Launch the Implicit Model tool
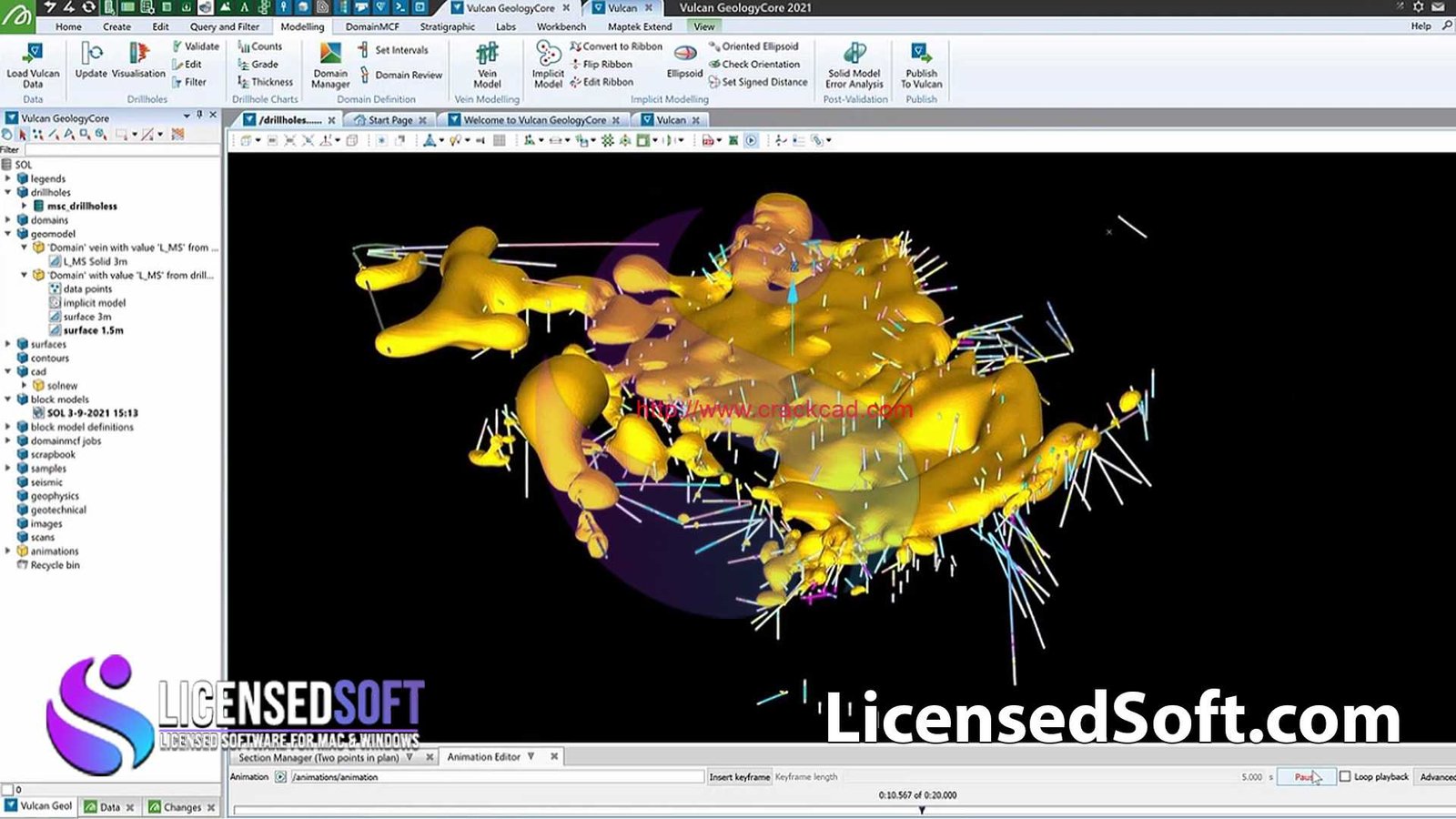Screen dimensions: 1456x819 coord(548,66)
